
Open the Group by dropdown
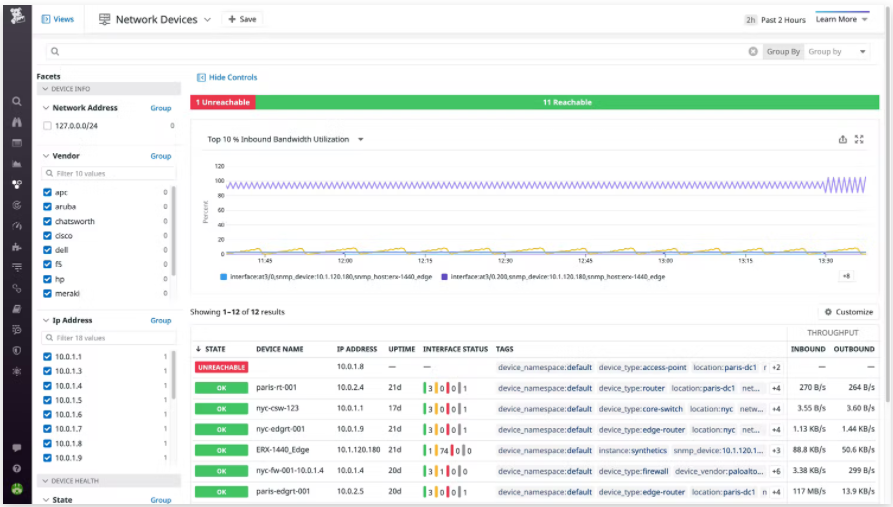[x=837, y=52]
